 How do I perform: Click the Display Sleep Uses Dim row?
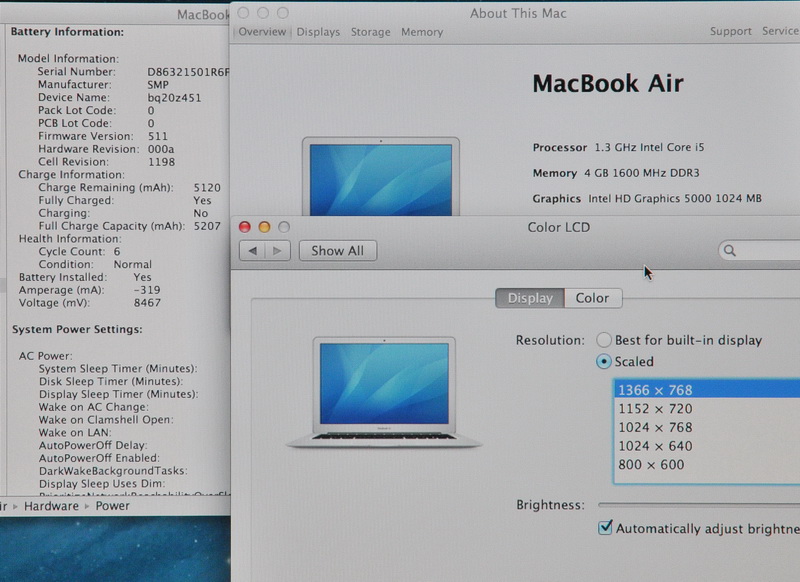click(x=102, y=484)
